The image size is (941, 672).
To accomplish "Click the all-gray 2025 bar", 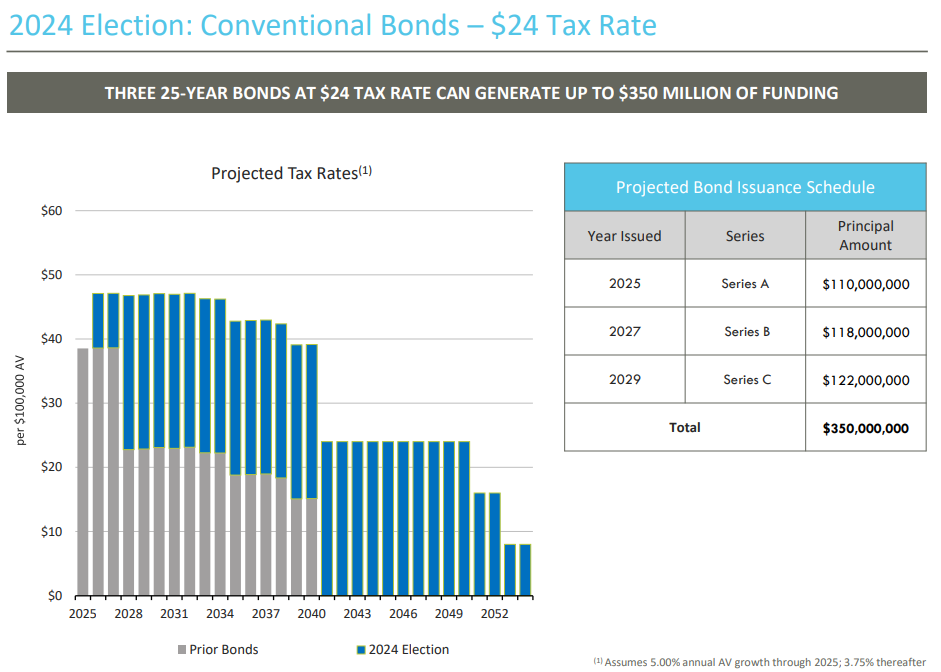I will [83, 472].
